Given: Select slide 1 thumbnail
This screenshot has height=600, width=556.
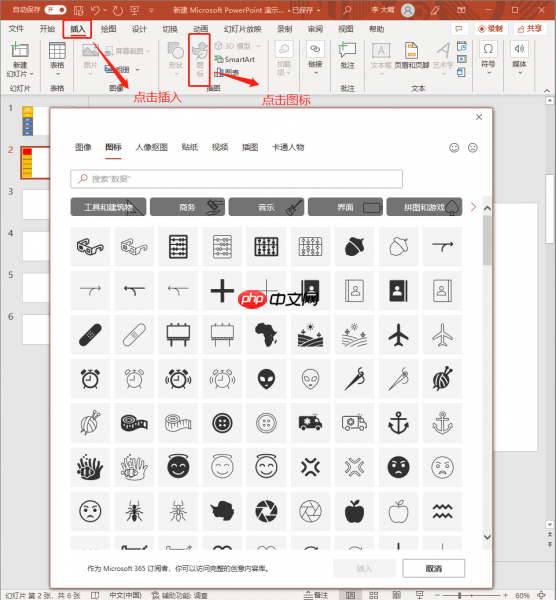Looking at the screenshot, I should pyautogui.click(x=36, y=121).
